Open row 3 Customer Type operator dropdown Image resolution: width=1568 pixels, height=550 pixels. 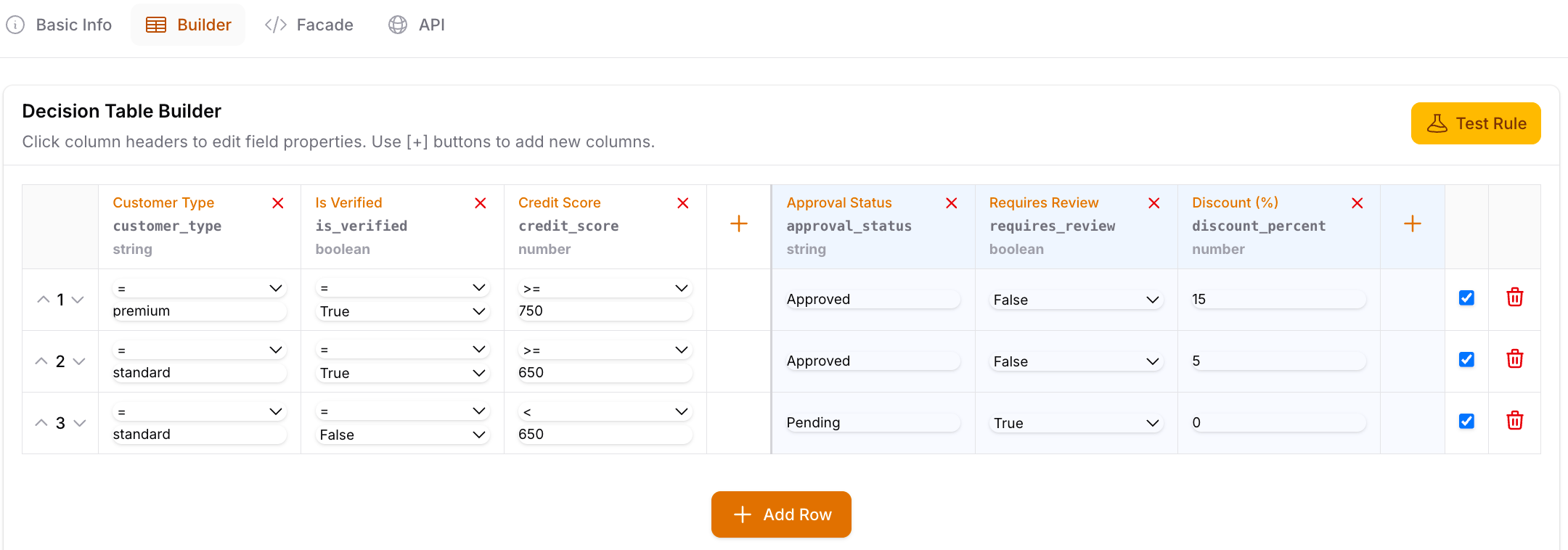coord(200,411)
